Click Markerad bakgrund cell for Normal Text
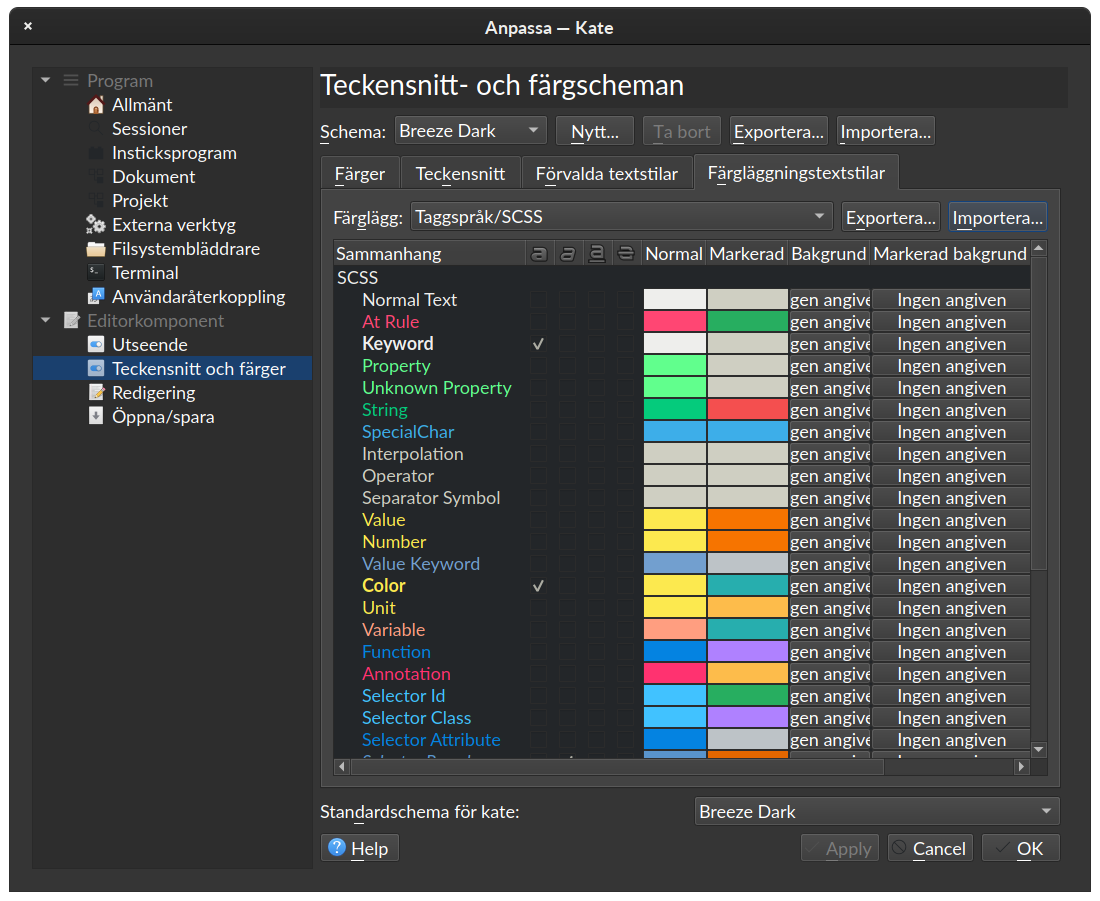The width and height of the screenshot is (1100, 901). tap(951, 300)
